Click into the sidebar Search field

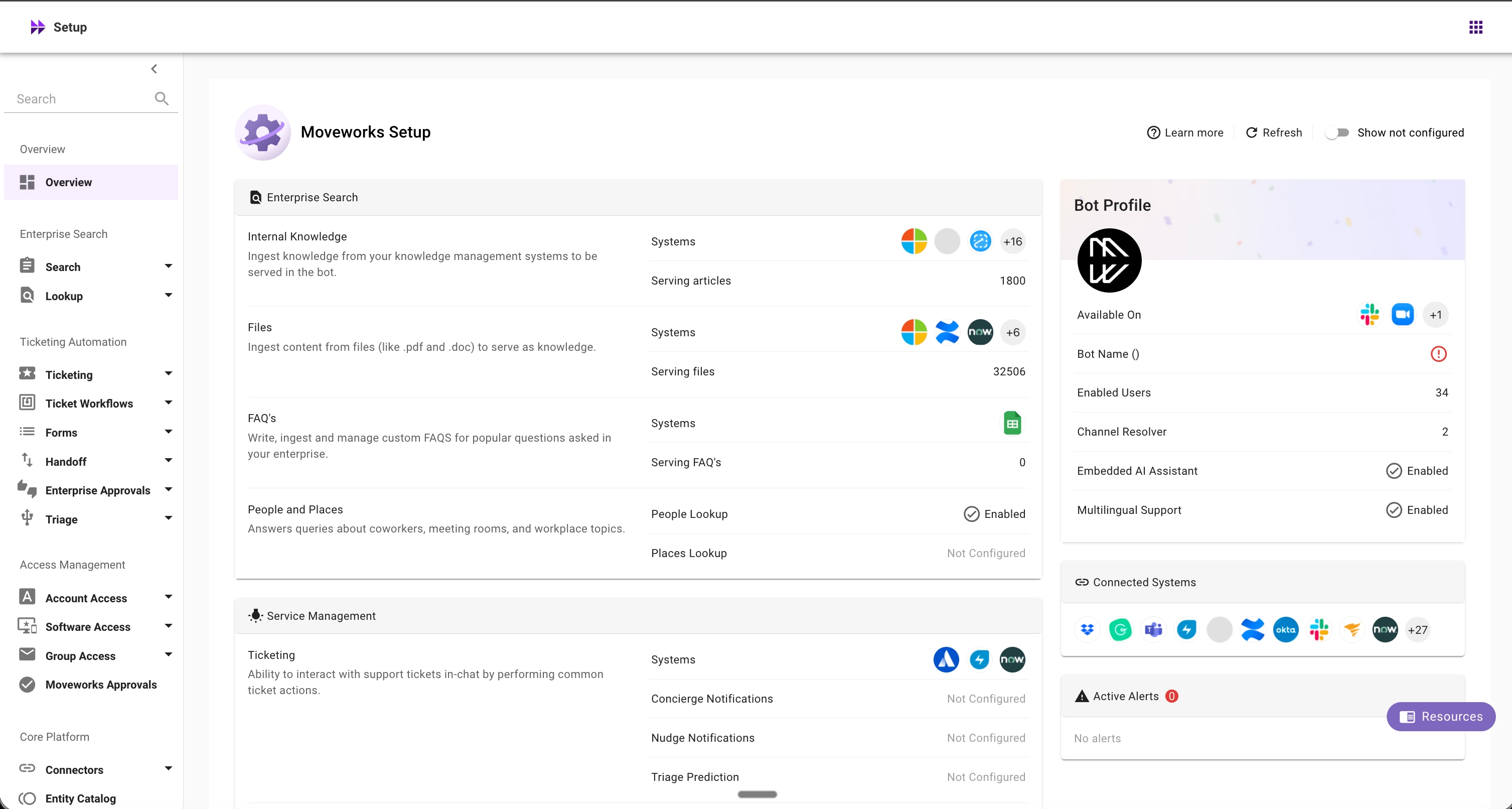click(x=76, y=99)
